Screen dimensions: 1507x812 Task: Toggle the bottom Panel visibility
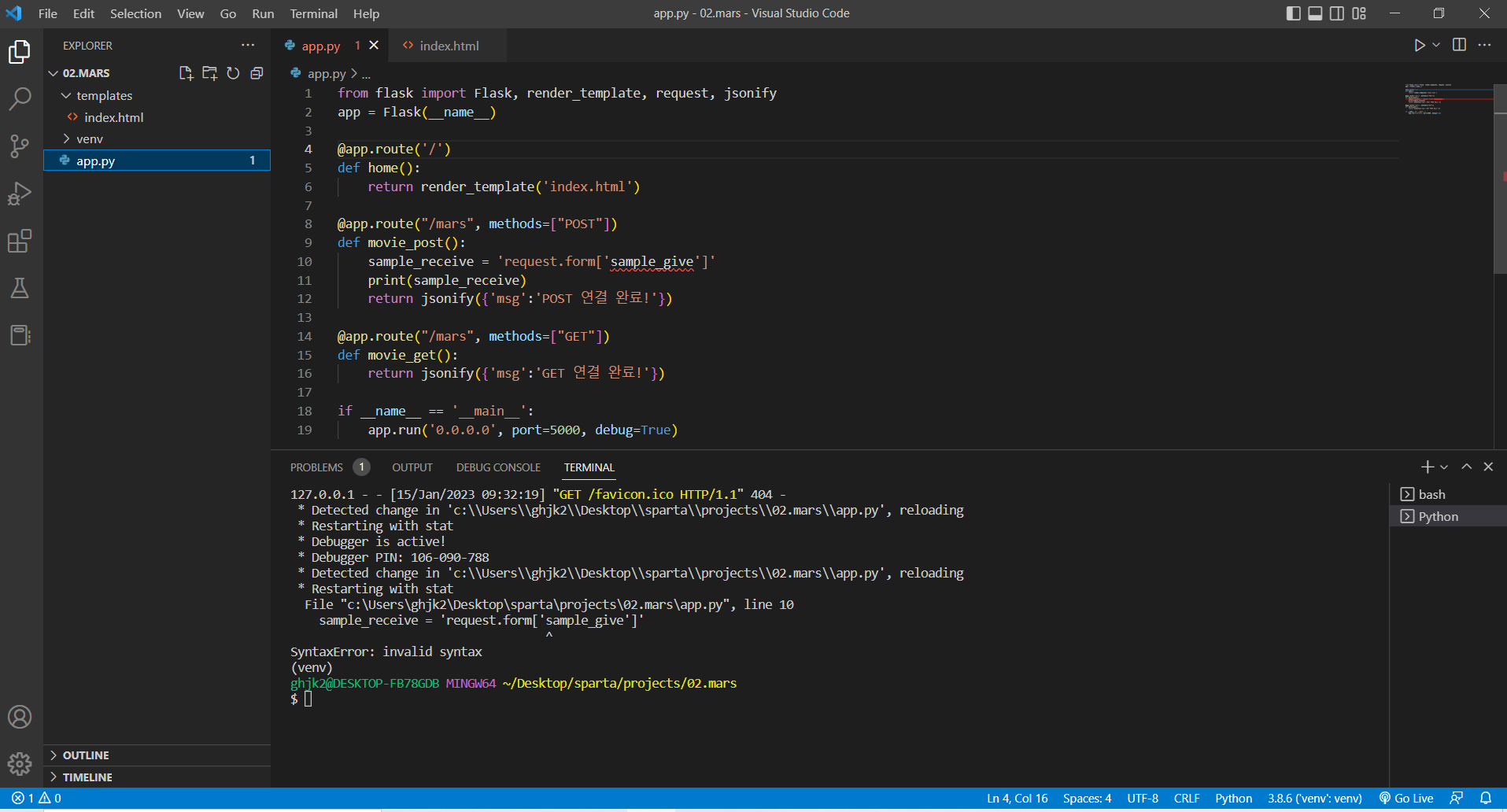click(1315, 13)
